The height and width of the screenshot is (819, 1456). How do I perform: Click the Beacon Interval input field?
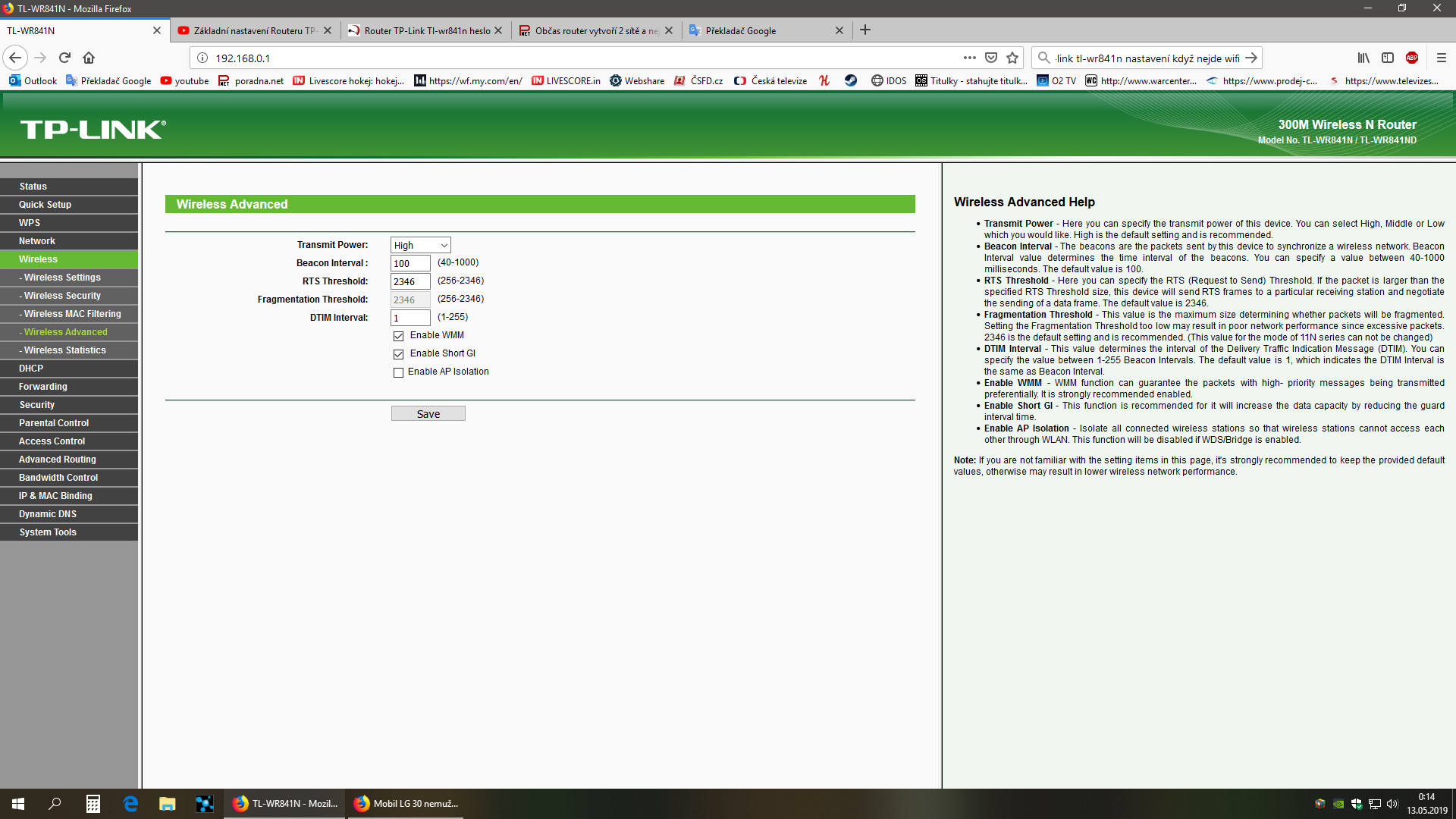click(409, 263)
